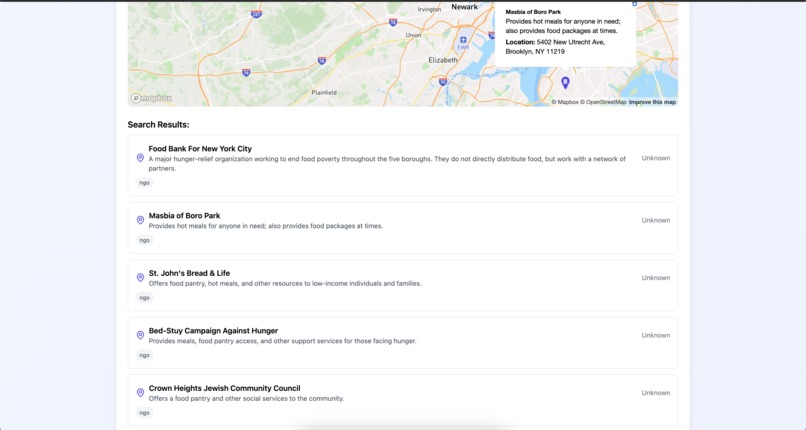Click 'Unknown' status on the Bed-Stuy Campaign Against Hunger row
This screenshot has height=430, width=806.
tap(655, 335)
